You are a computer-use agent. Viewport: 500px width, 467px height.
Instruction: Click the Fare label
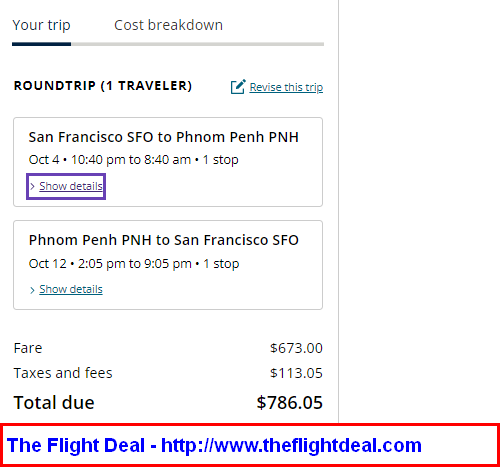28,348
